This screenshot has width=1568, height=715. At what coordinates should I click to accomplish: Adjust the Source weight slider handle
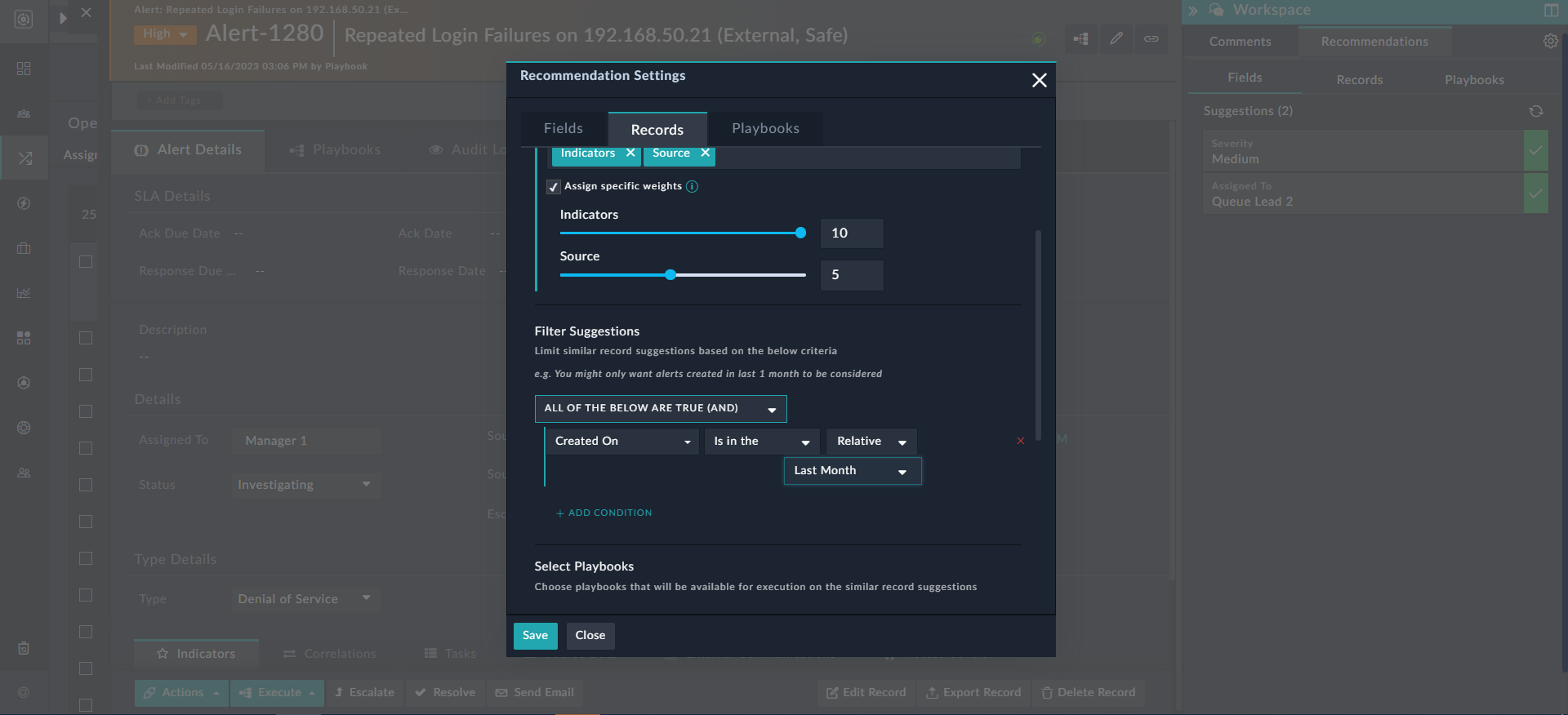670,275
